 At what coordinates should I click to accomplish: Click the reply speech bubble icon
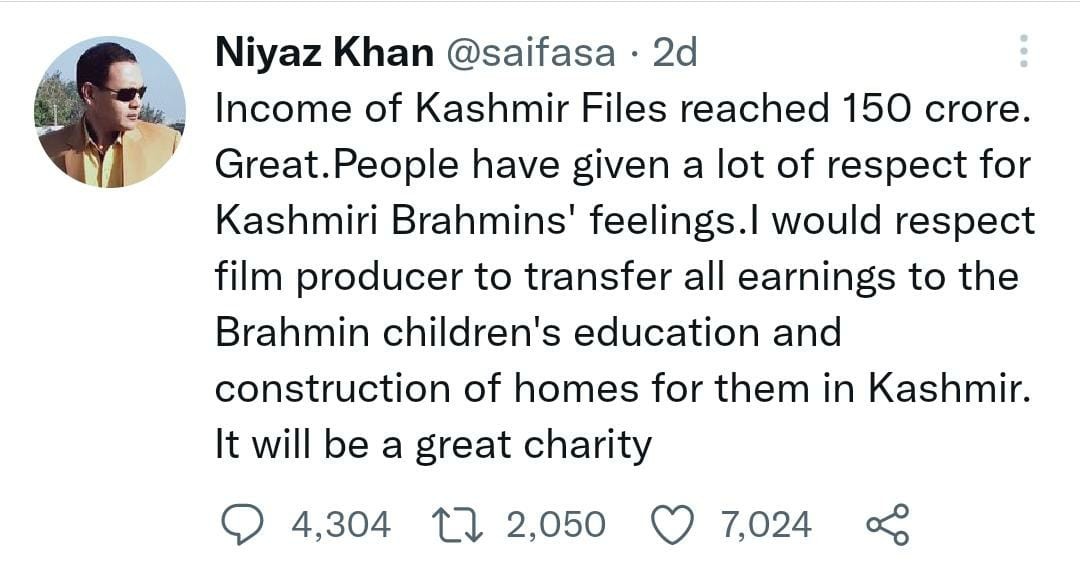(239, 525)
